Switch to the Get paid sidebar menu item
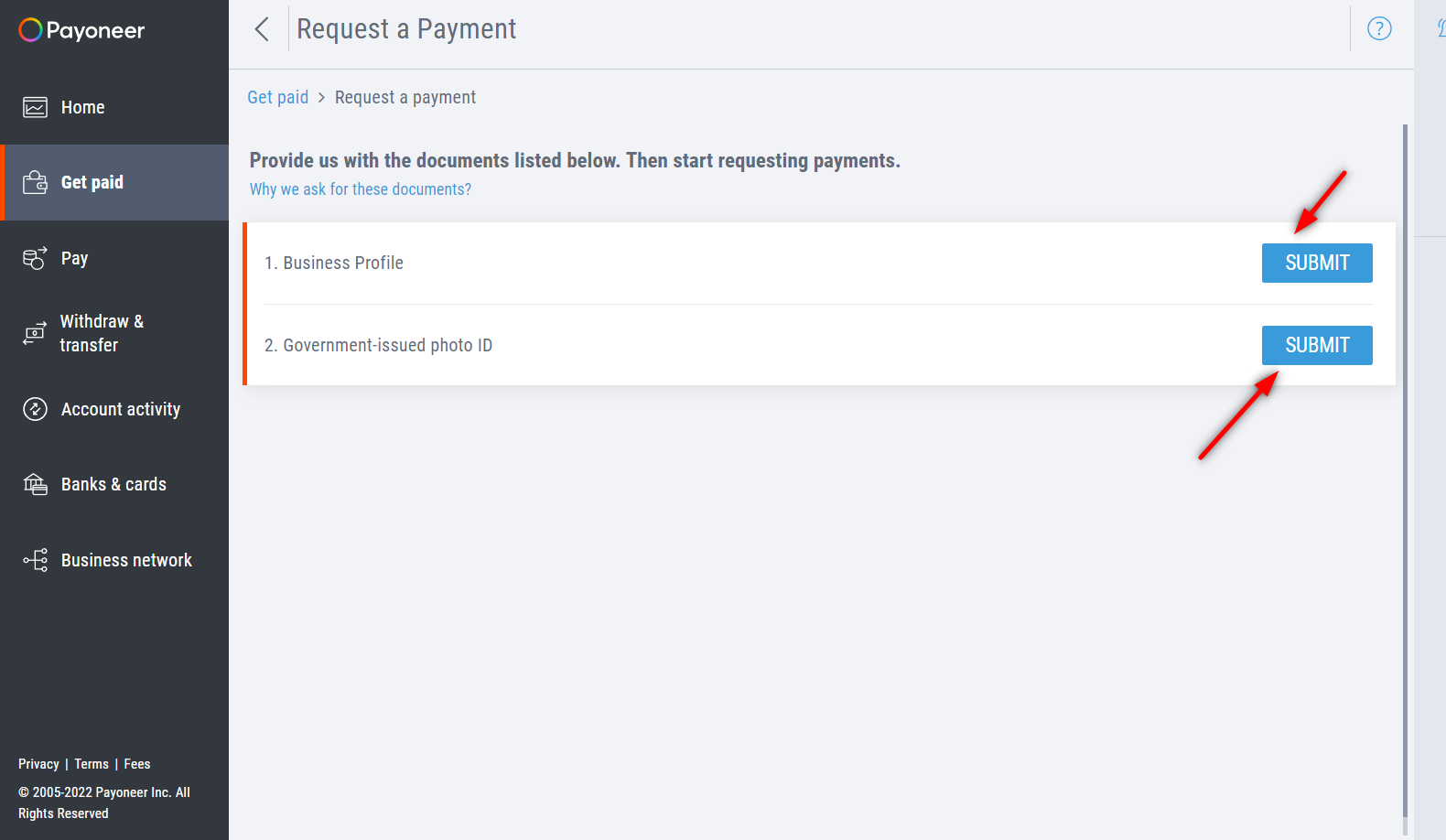Image resolution: width=1446 pixels, height=840 pixels. [x=92, y=181]
